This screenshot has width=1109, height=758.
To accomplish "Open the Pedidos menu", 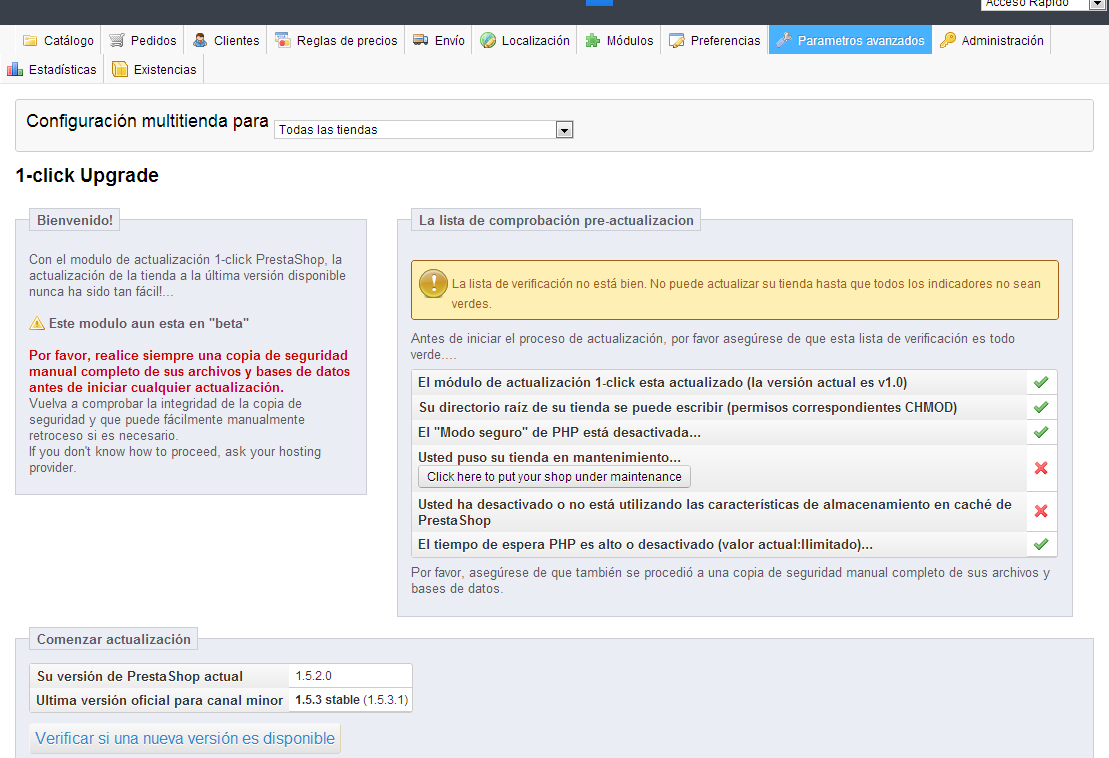I will point(142,40).
